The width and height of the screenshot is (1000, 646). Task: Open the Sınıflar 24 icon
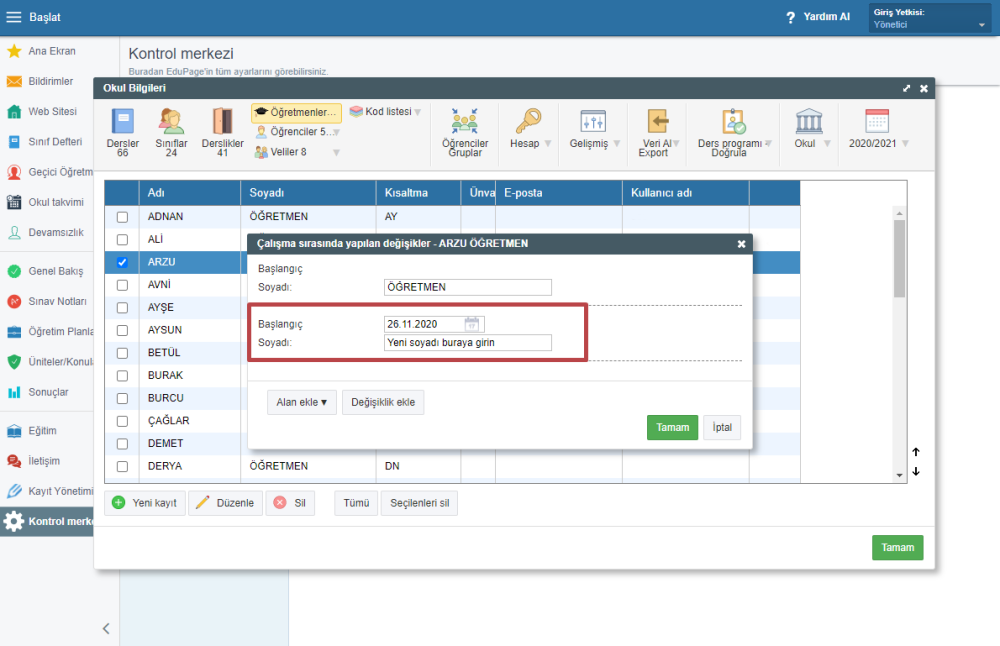(x=171, y=121)
